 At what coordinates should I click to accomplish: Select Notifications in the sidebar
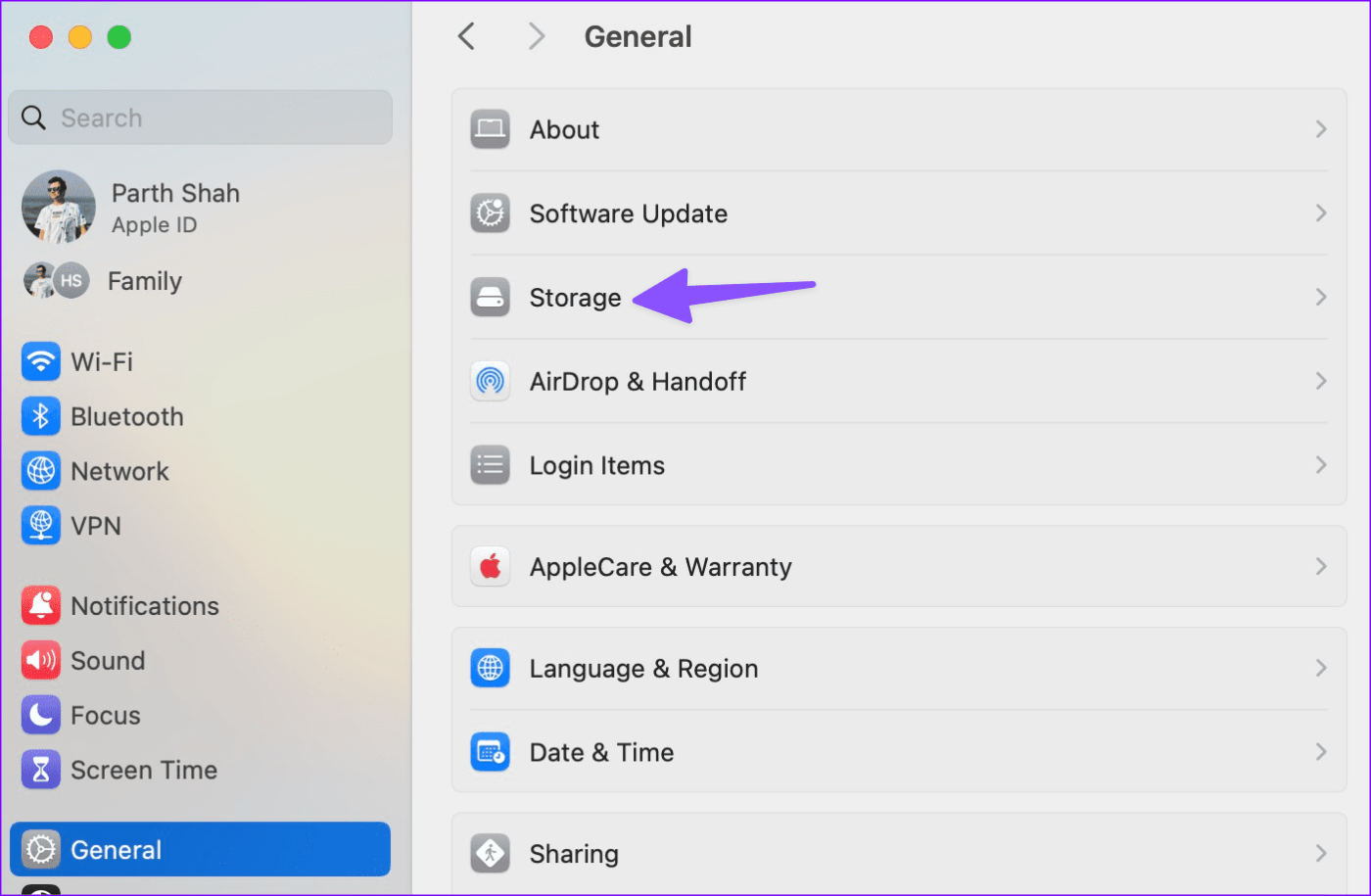(x=145, y=606)
